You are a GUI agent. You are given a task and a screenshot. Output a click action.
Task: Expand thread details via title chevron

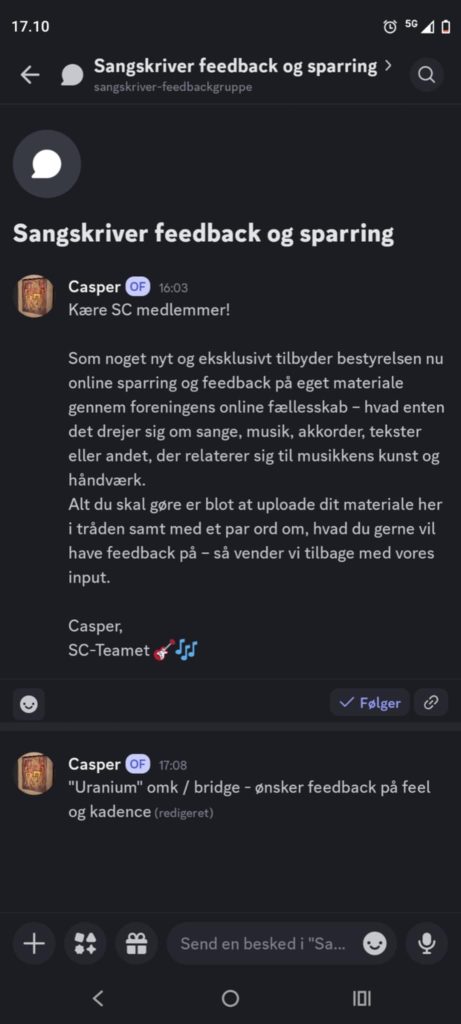389,66
